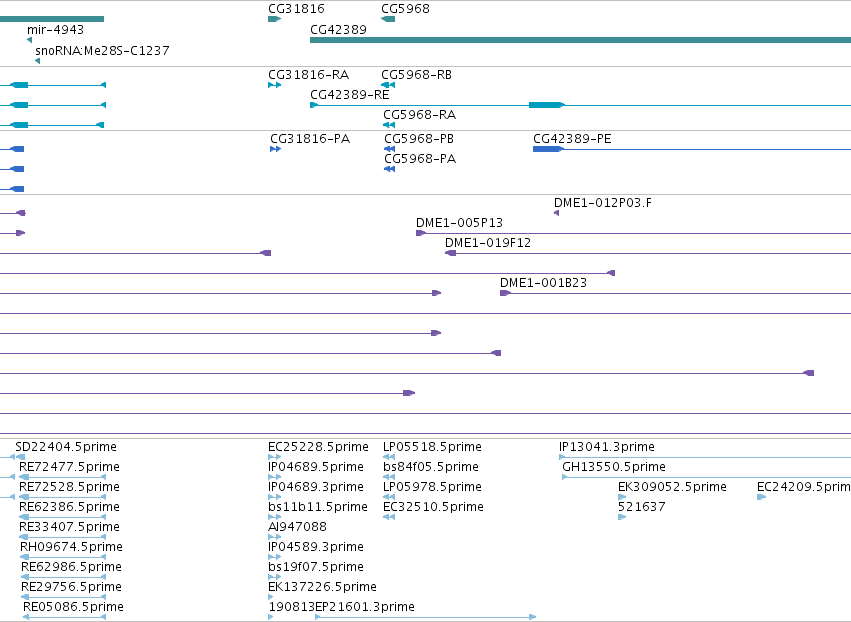Select EST EK137226.5prime
This screenshot has width=851, height=622.
point(322,587)
